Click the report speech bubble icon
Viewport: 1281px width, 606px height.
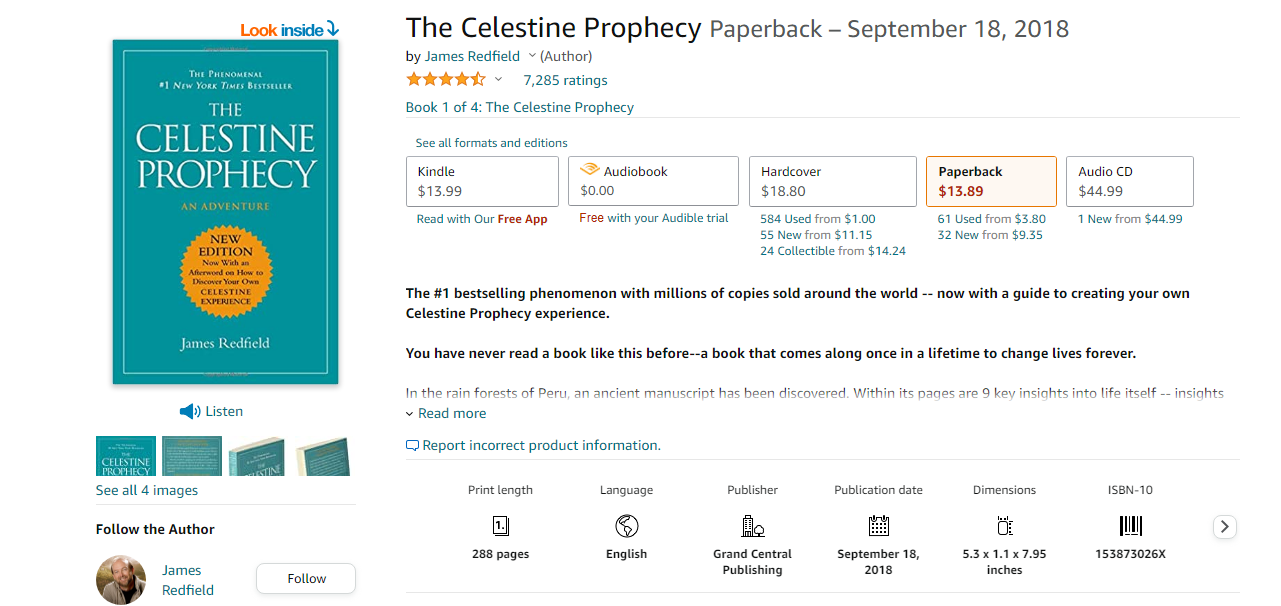click(x=412, y=446)
